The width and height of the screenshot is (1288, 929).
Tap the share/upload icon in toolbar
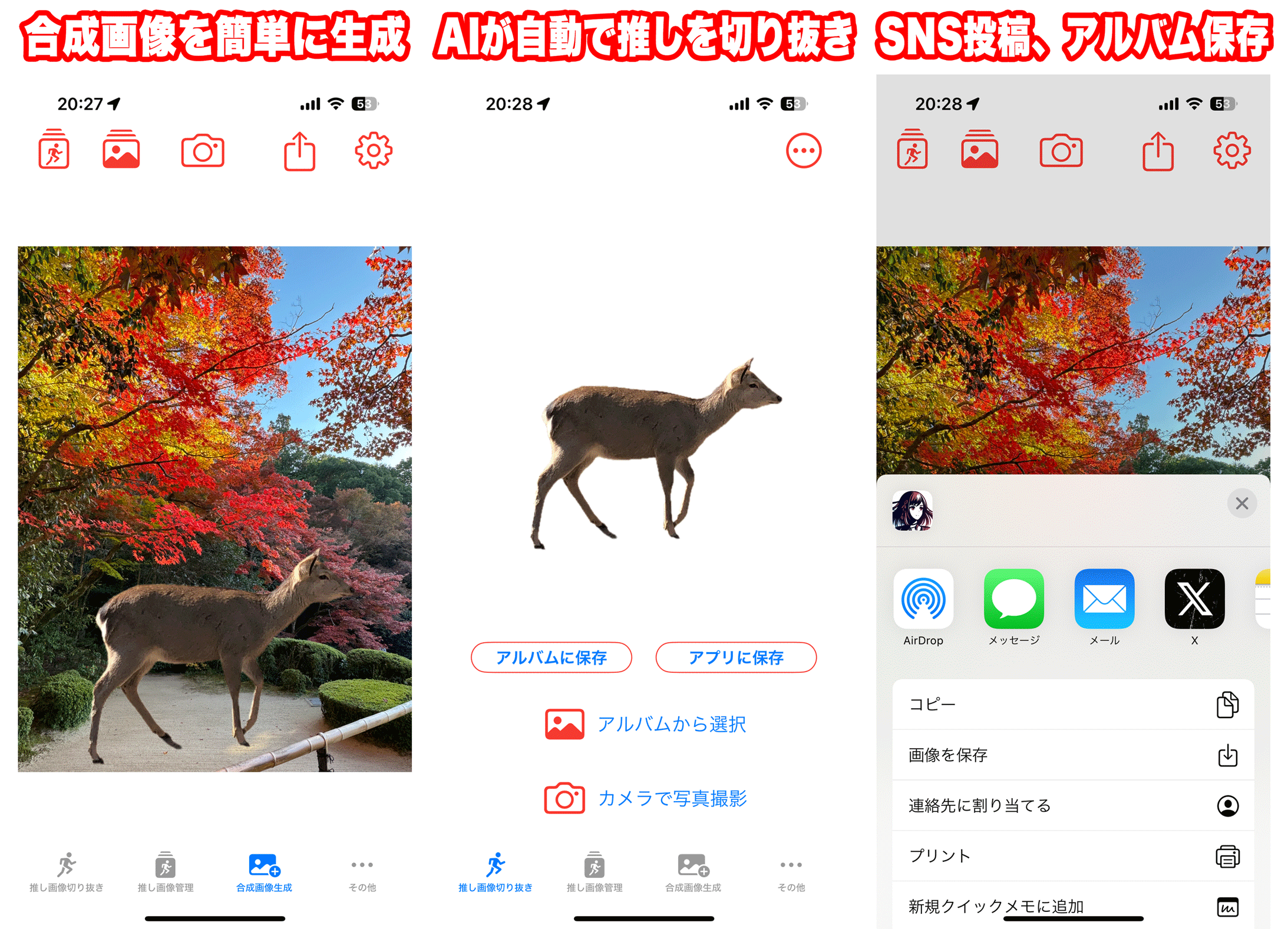(x=298, y=156)
